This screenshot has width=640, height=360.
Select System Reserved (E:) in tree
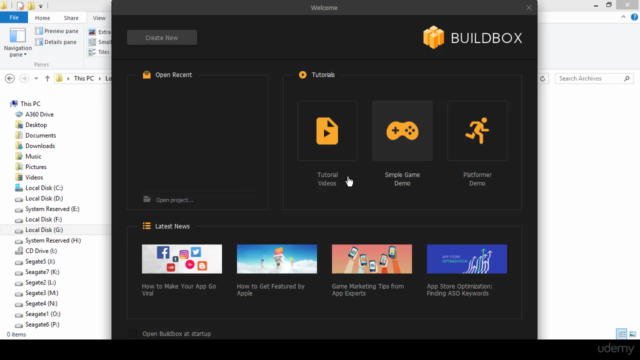tap(52, 209)
